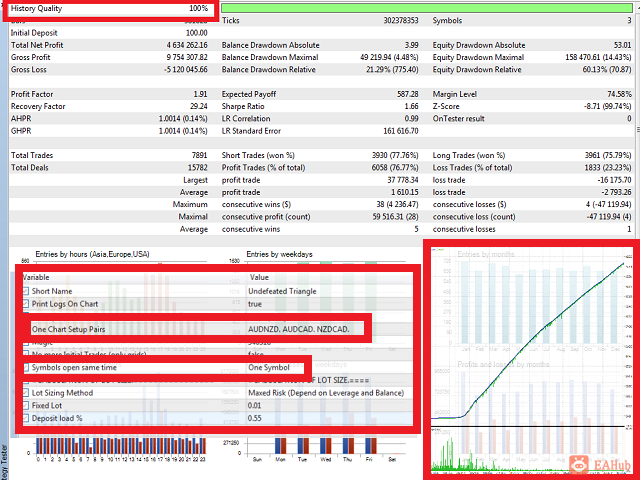Edit the AUDNZD. AUDCAD. NZDCAD. pairs value
The image size is (640, 480).
pyautogui.click(x=299, y=329)
